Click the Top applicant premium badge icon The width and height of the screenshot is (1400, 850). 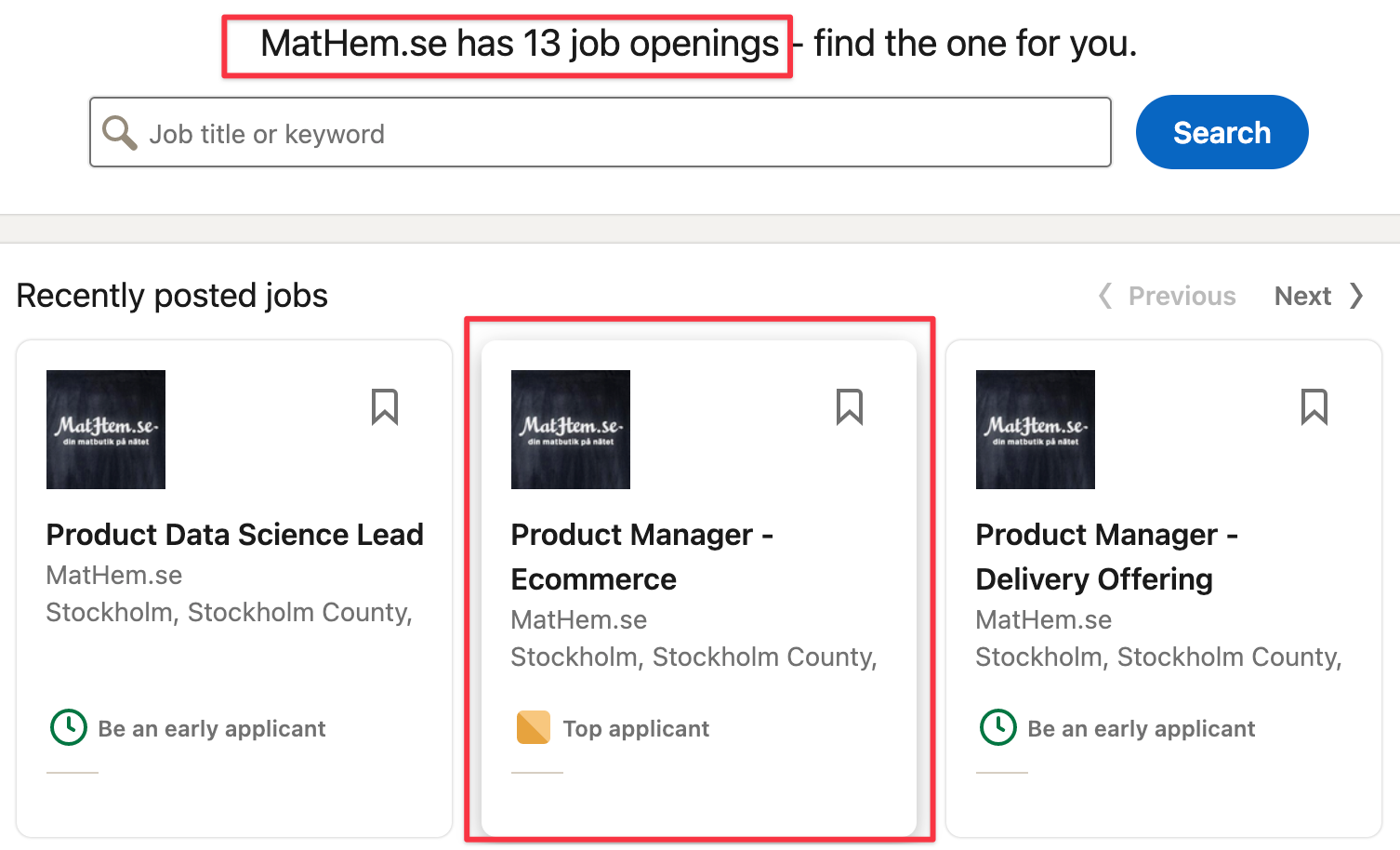click(534, 727)
